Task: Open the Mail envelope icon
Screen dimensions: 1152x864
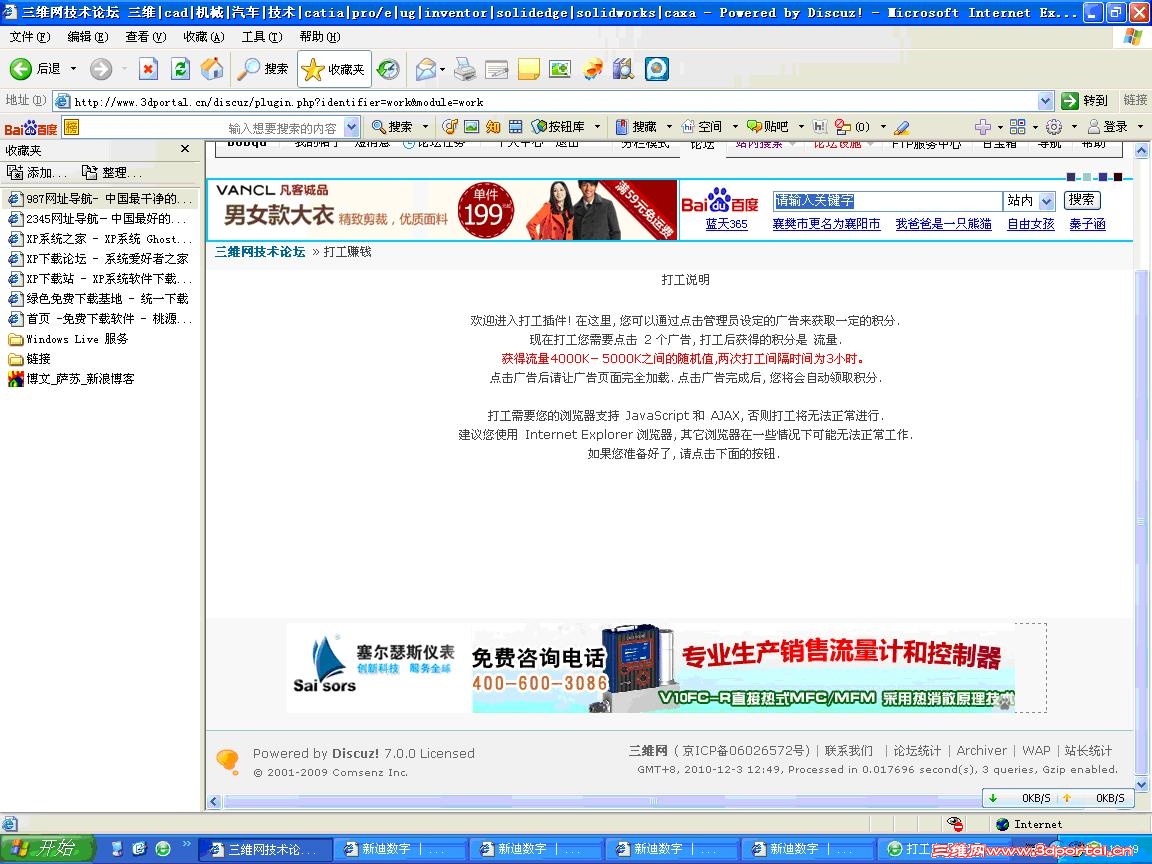Action: [x=425, y=69]
